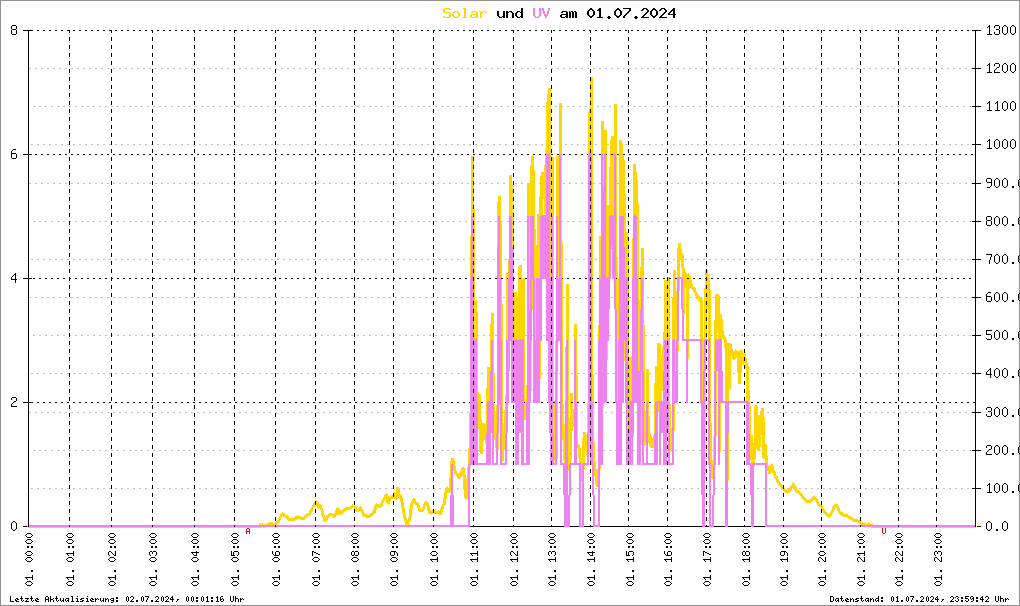Click the right axis label '600.'
The height and width of the screenshot is (606, 1020).
click(x=1001, y=298)
